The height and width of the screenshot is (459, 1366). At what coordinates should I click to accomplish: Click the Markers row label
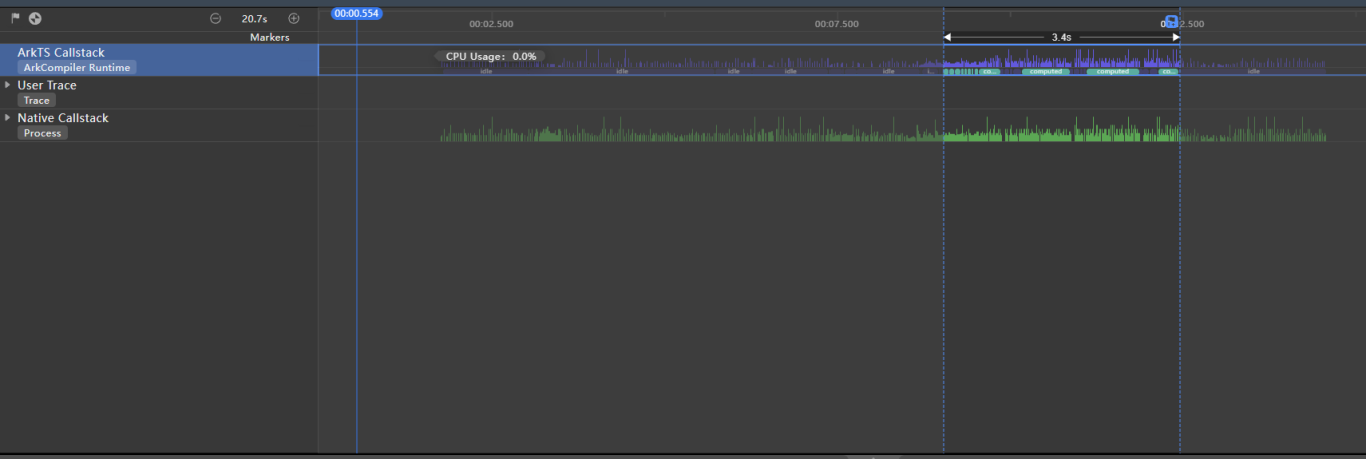(269, 37)
